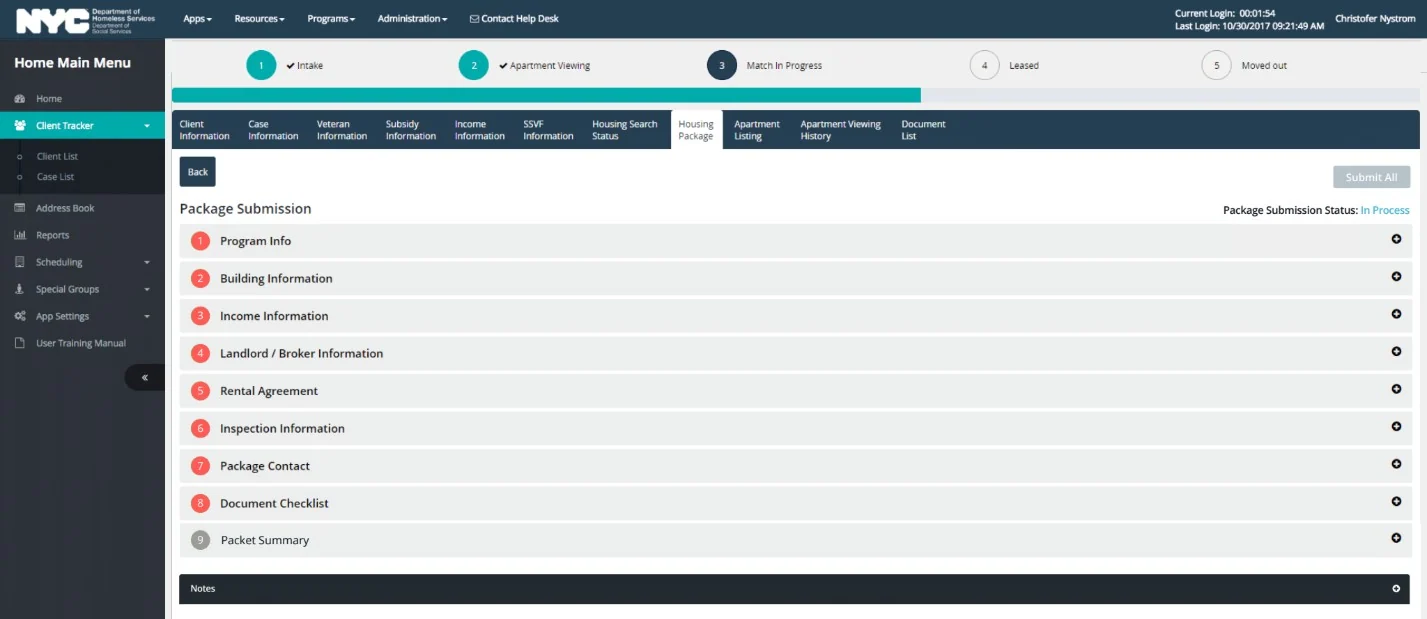This screenshot has width=1427, height=619.
Task: Click step 5 Moved out circle
Action: tap(1217, 65)
